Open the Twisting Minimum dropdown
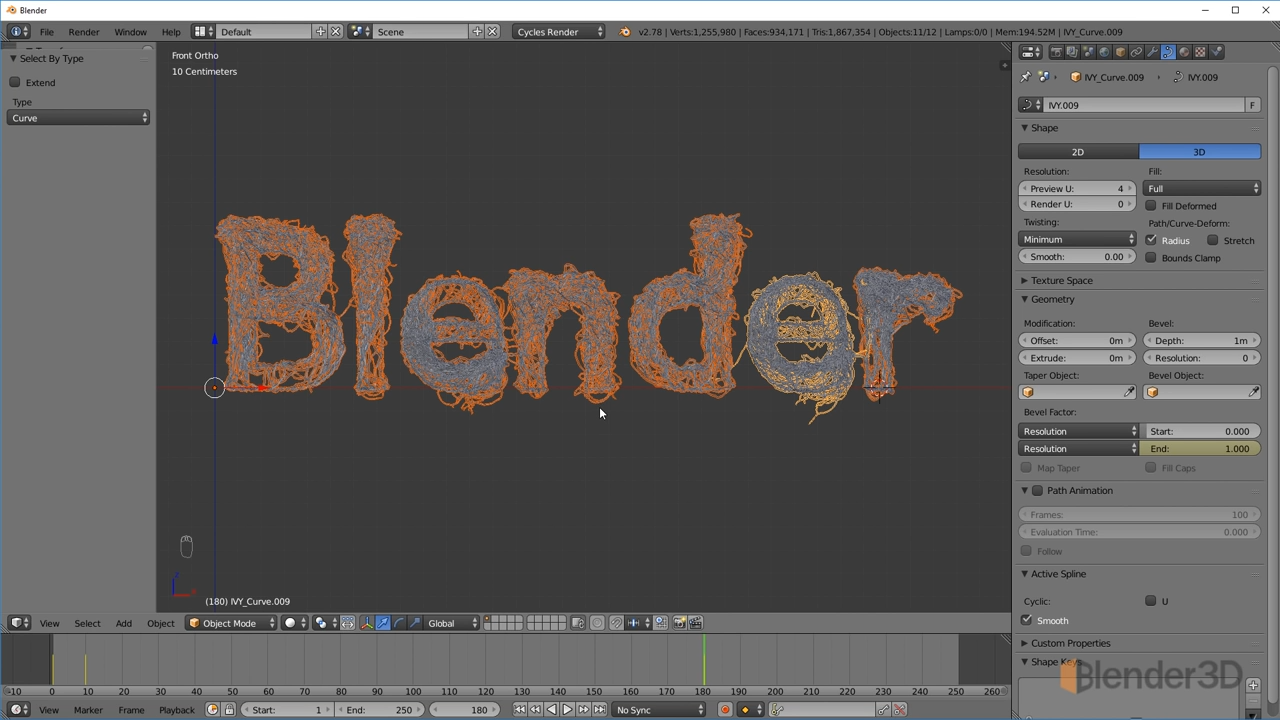Screen dimensions: 1280x720 point(1078,239)
